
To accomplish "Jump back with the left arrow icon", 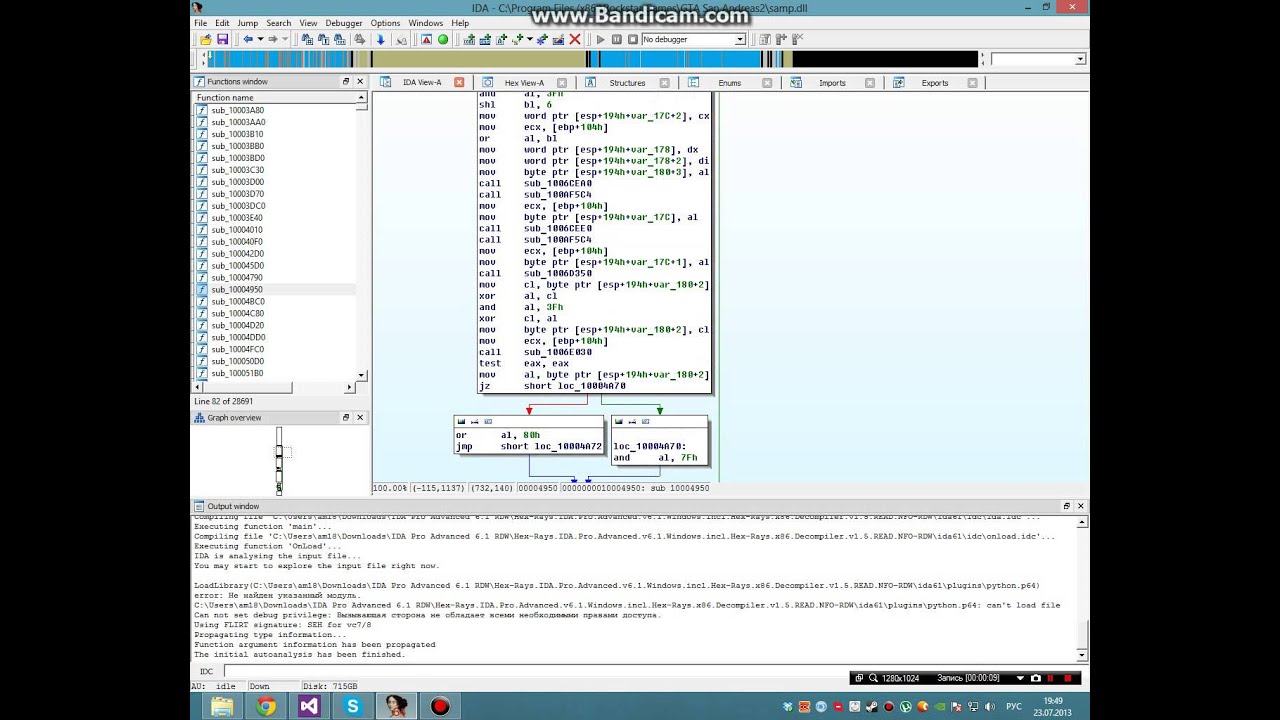I will [x=248, y=39].
